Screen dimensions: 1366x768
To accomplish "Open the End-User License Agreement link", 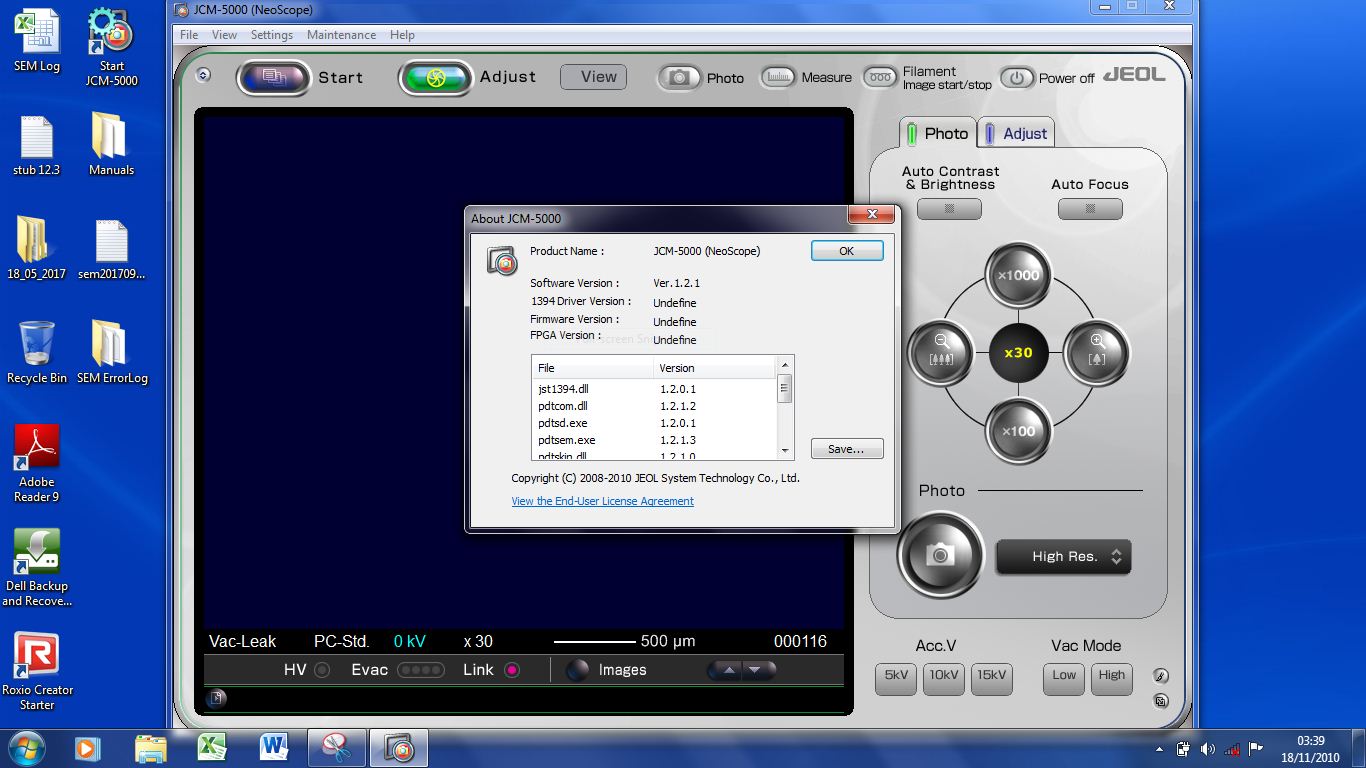I will click(603, 501).
